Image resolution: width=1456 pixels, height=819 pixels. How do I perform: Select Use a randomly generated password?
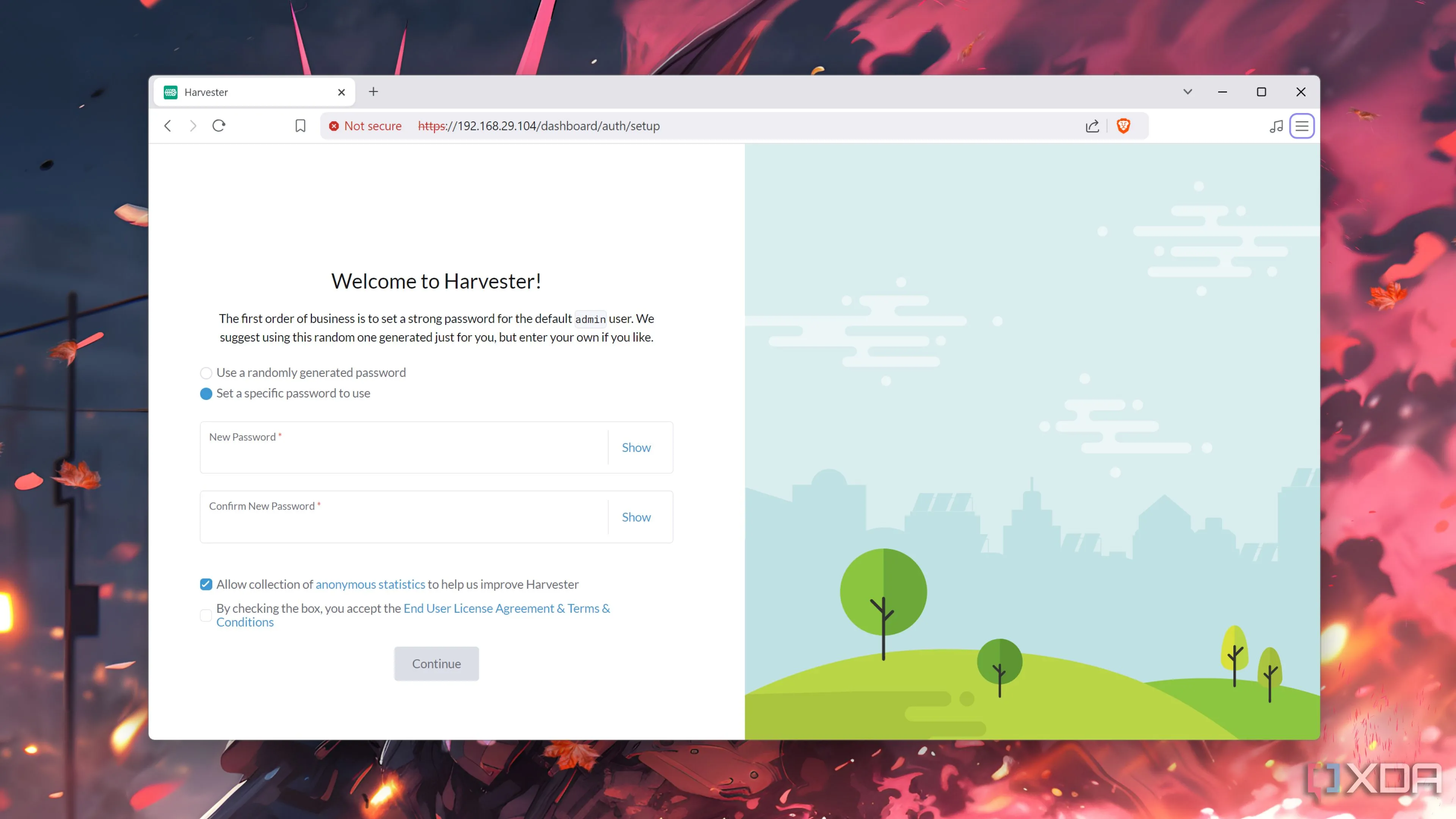pos(206,373)
